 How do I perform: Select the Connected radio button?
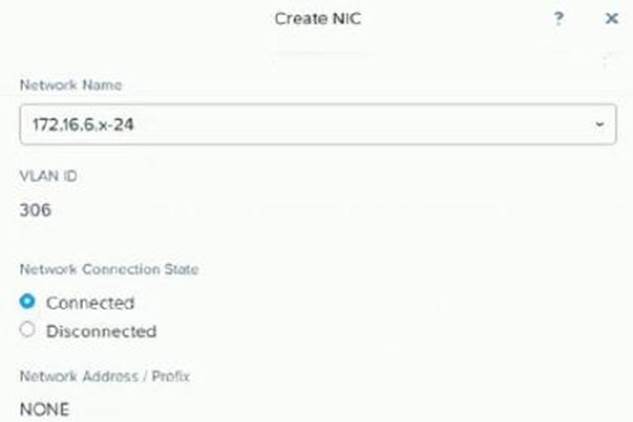(x=28, y=302)
